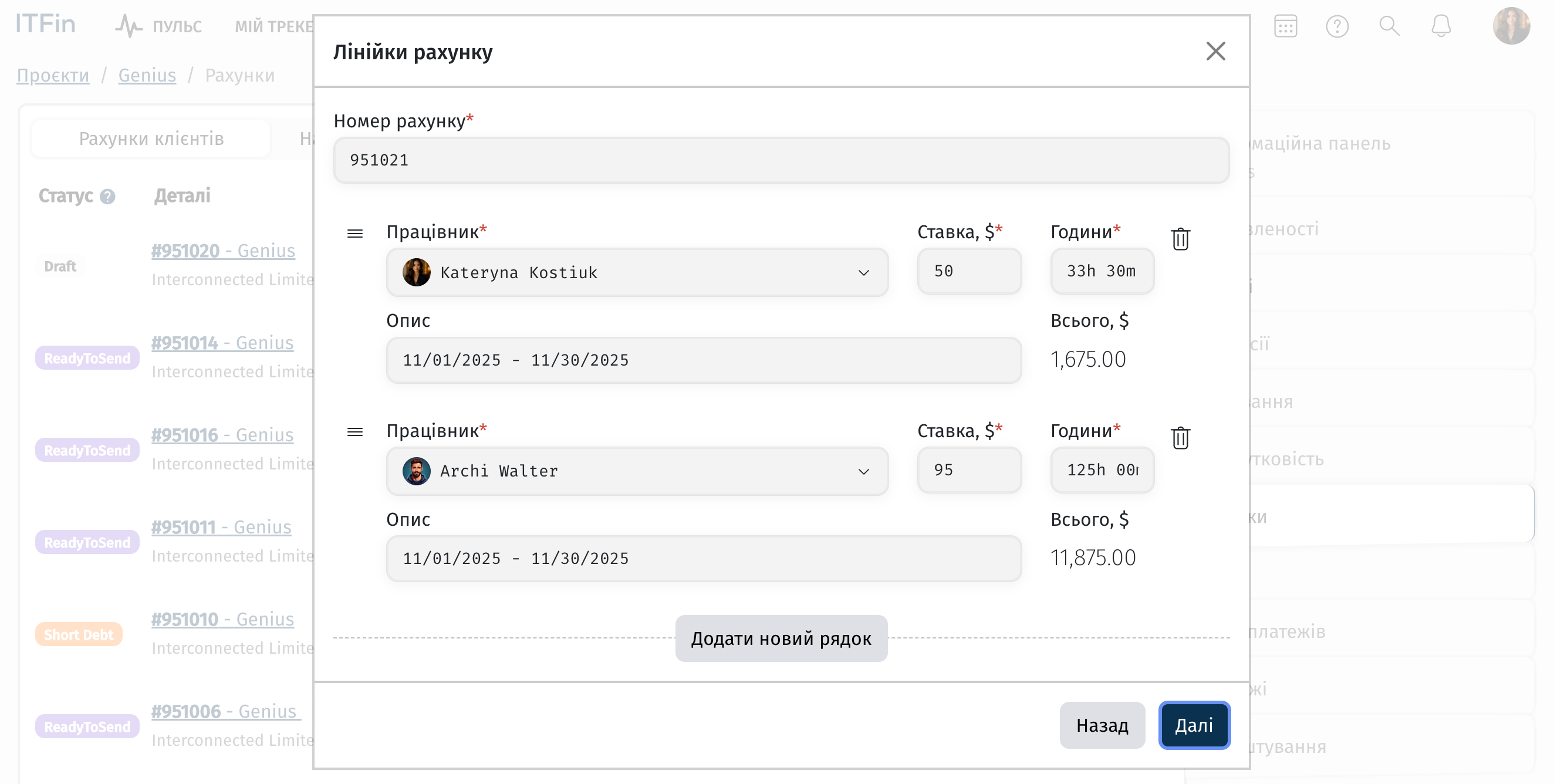Image resolution: width=1554 pixels, height=784 pixels.
Task: Open the user profile avatar menu
Action: pyautogui.click(x=1511, y=26)
